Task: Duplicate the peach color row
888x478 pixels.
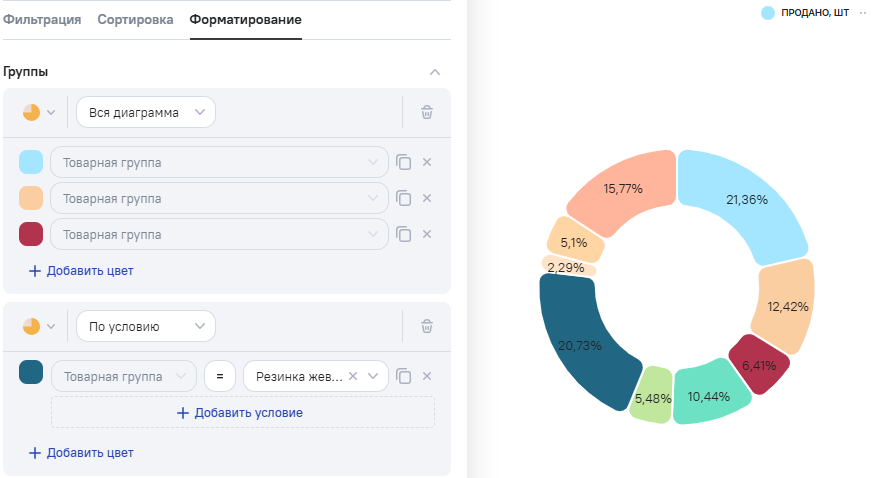Action: [x=404, y=198]
